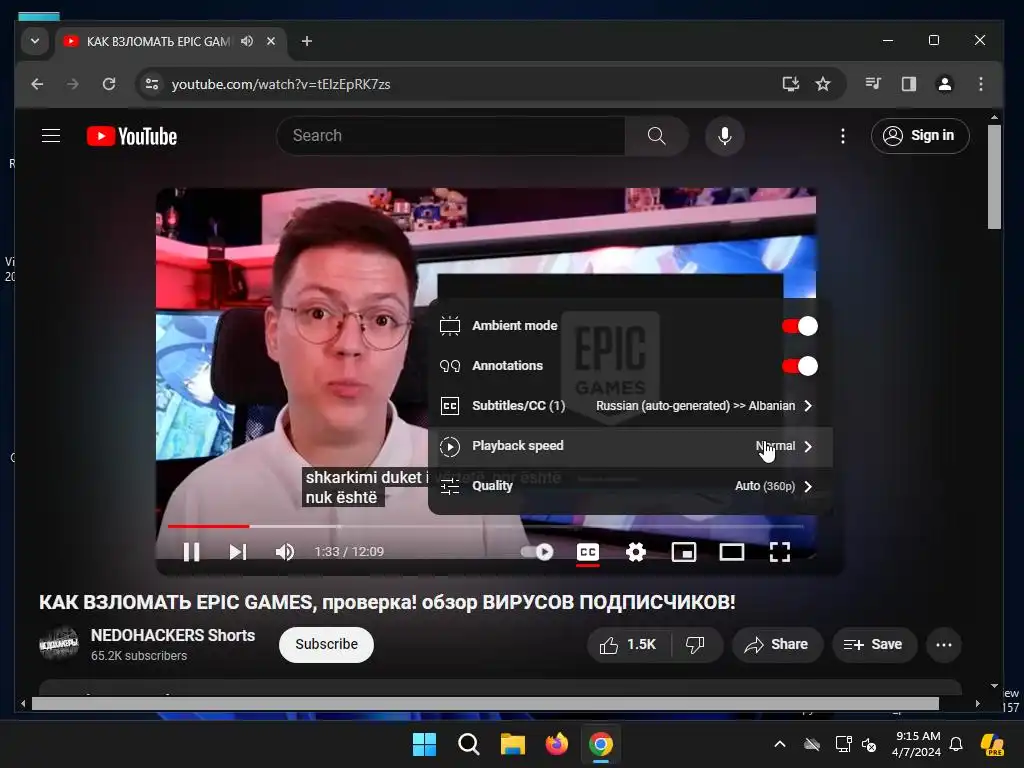Save the video to a playlist
This screenshot has width=1024, height=768.
(x=874, y=645)
